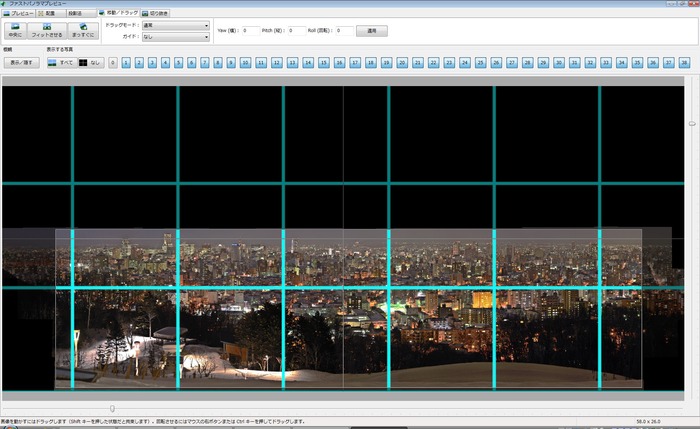This screenshot has height=429, width=700.
Task: Toggle image 0 visibility
Action: (113, 62)
